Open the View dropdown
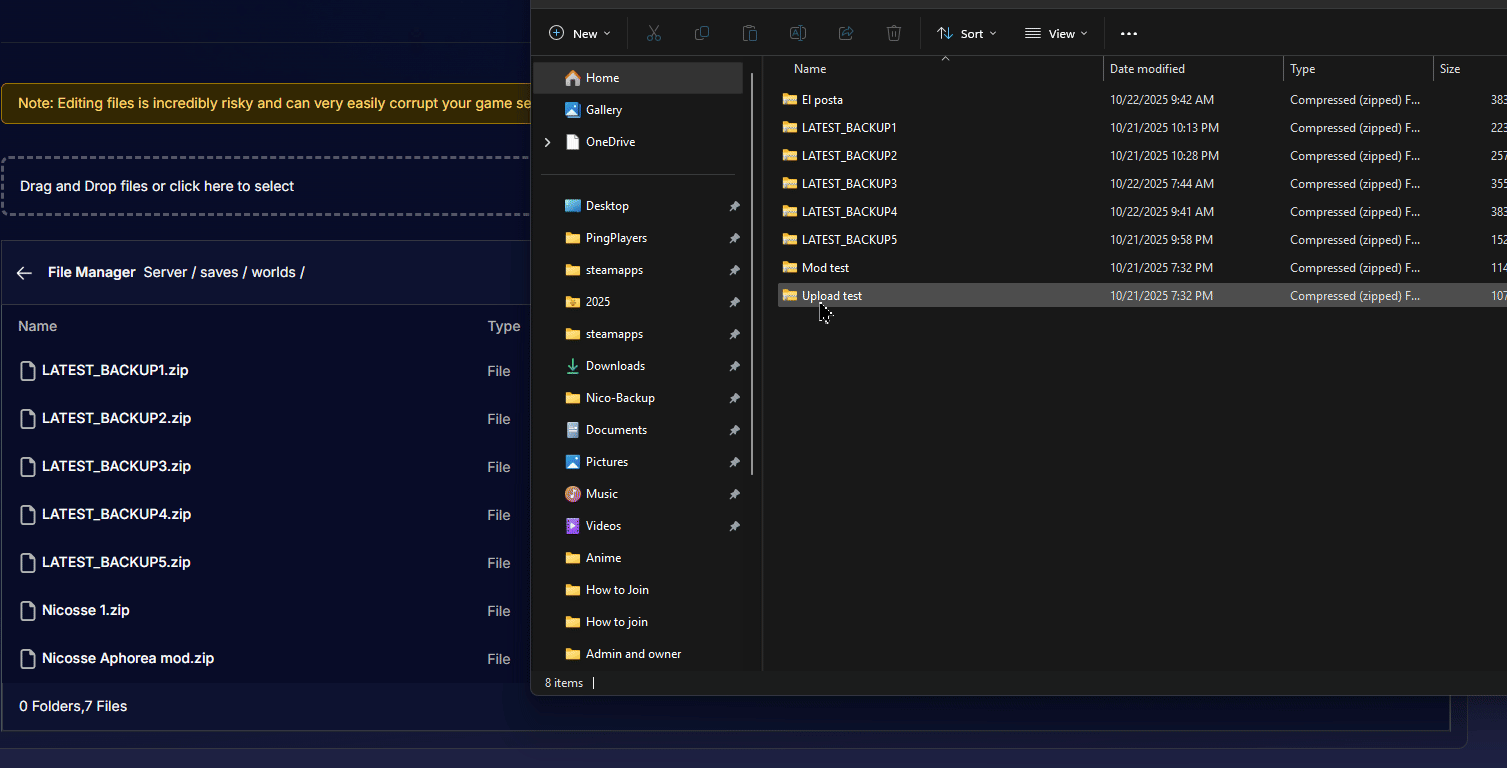The image size is (1507, 768). pyautogui.click(x=1056, y=33)
